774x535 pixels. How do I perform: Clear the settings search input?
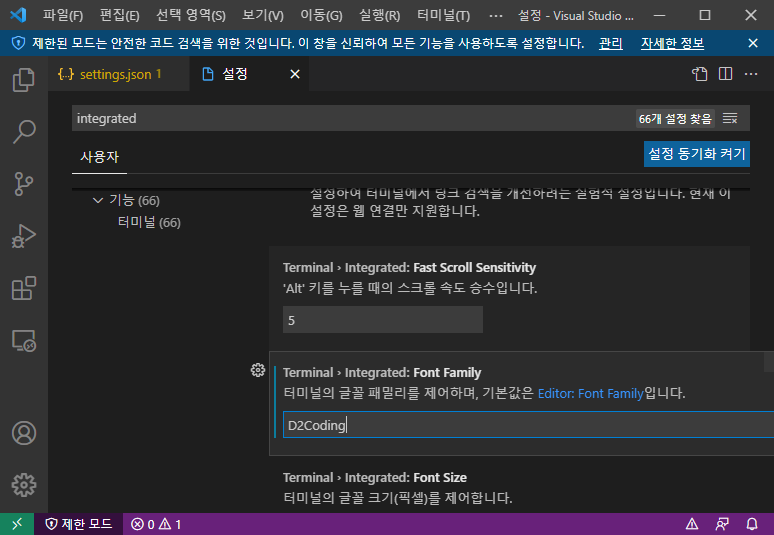point(730,118)
